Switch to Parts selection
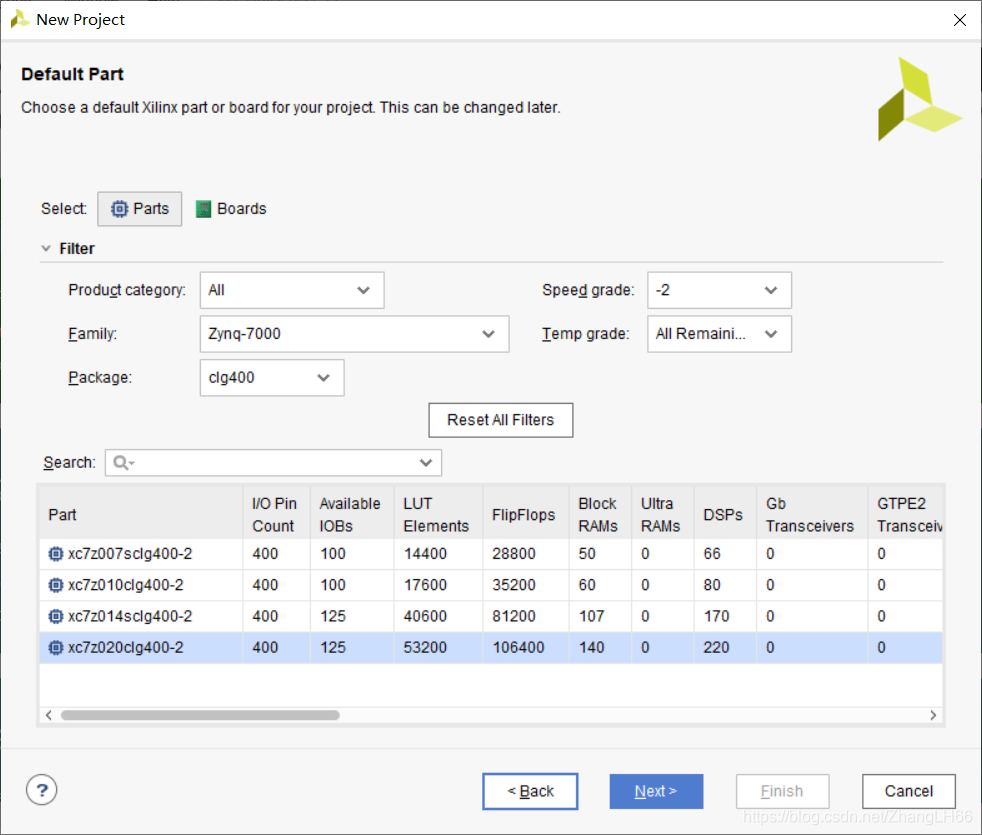The image size is (982, 835). (x=140, y=209)
